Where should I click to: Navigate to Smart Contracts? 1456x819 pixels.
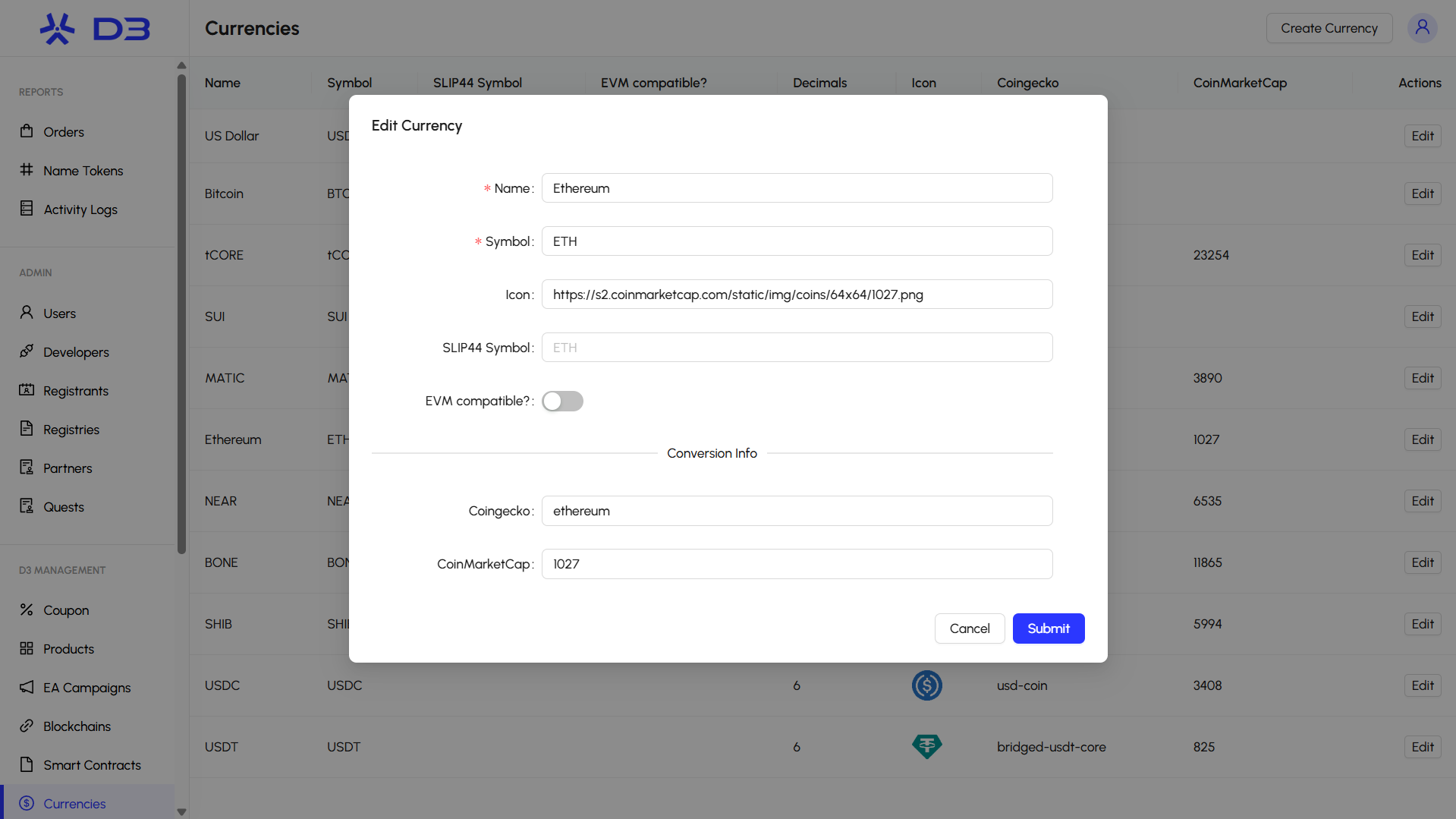93,765
